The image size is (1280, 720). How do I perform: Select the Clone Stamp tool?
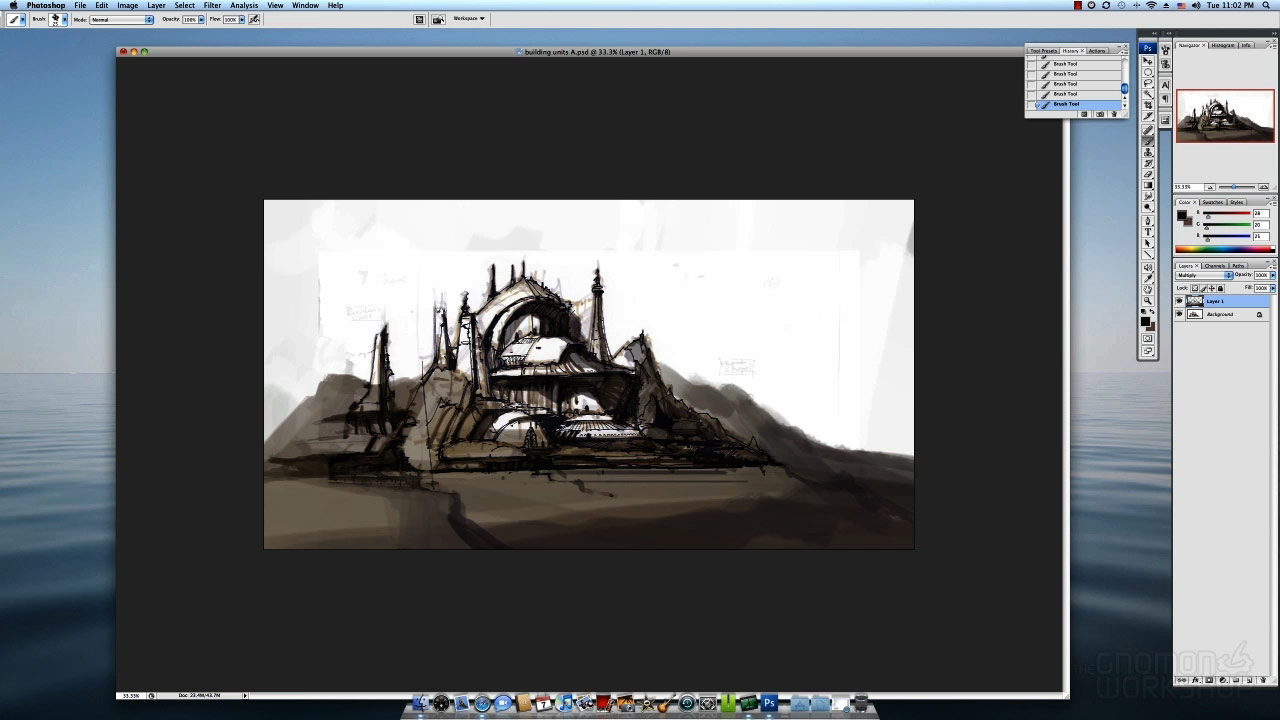point(1148,152)
